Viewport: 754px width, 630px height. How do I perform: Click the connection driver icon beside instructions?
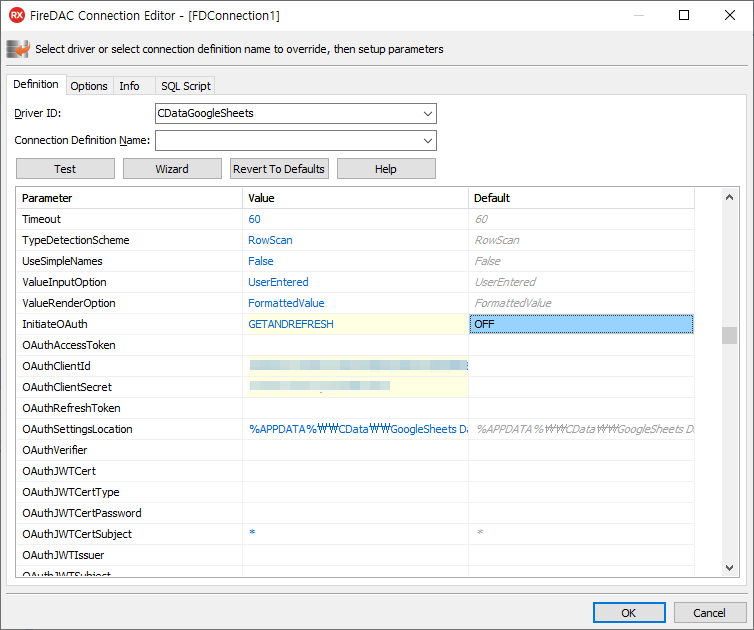point(18,49)
